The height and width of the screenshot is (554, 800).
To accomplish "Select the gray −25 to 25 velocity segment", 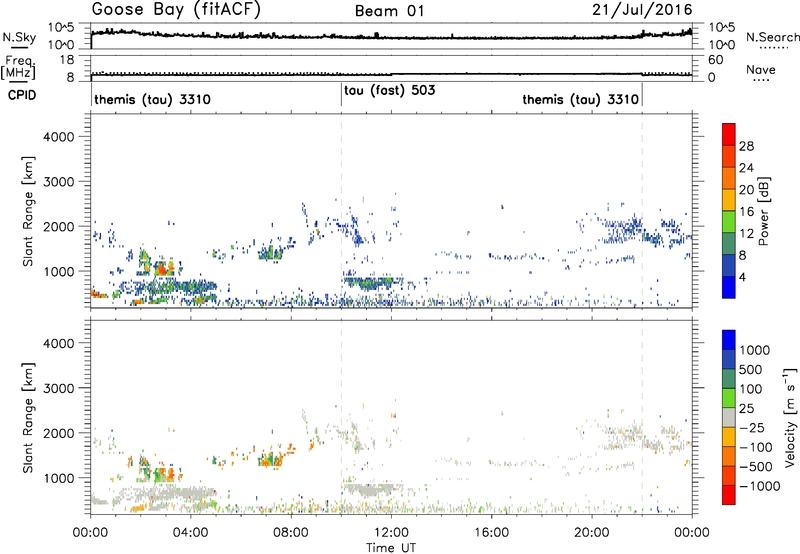I will point(729,417).
